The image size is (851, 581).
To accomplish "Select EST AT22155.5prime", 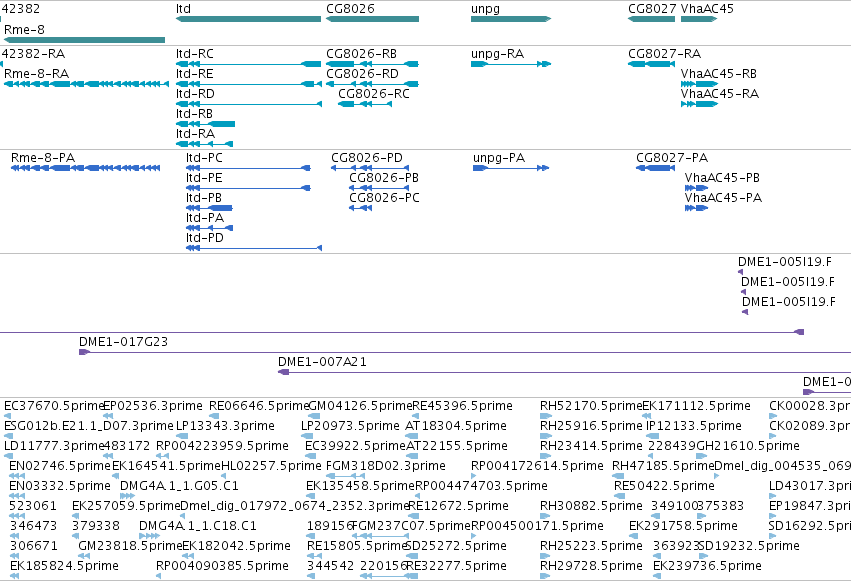I will pos(411,456).
